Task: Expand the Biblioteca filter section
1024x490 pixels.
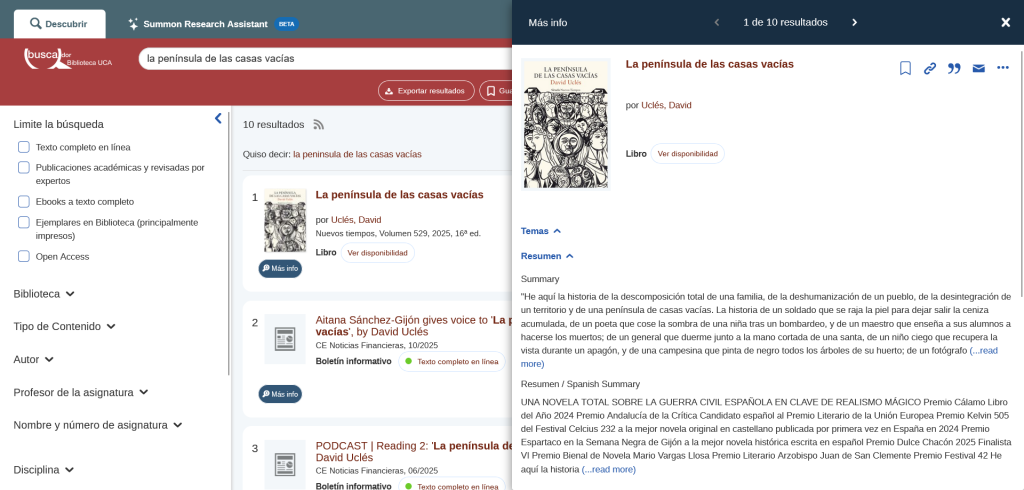Action: (44, 294)
